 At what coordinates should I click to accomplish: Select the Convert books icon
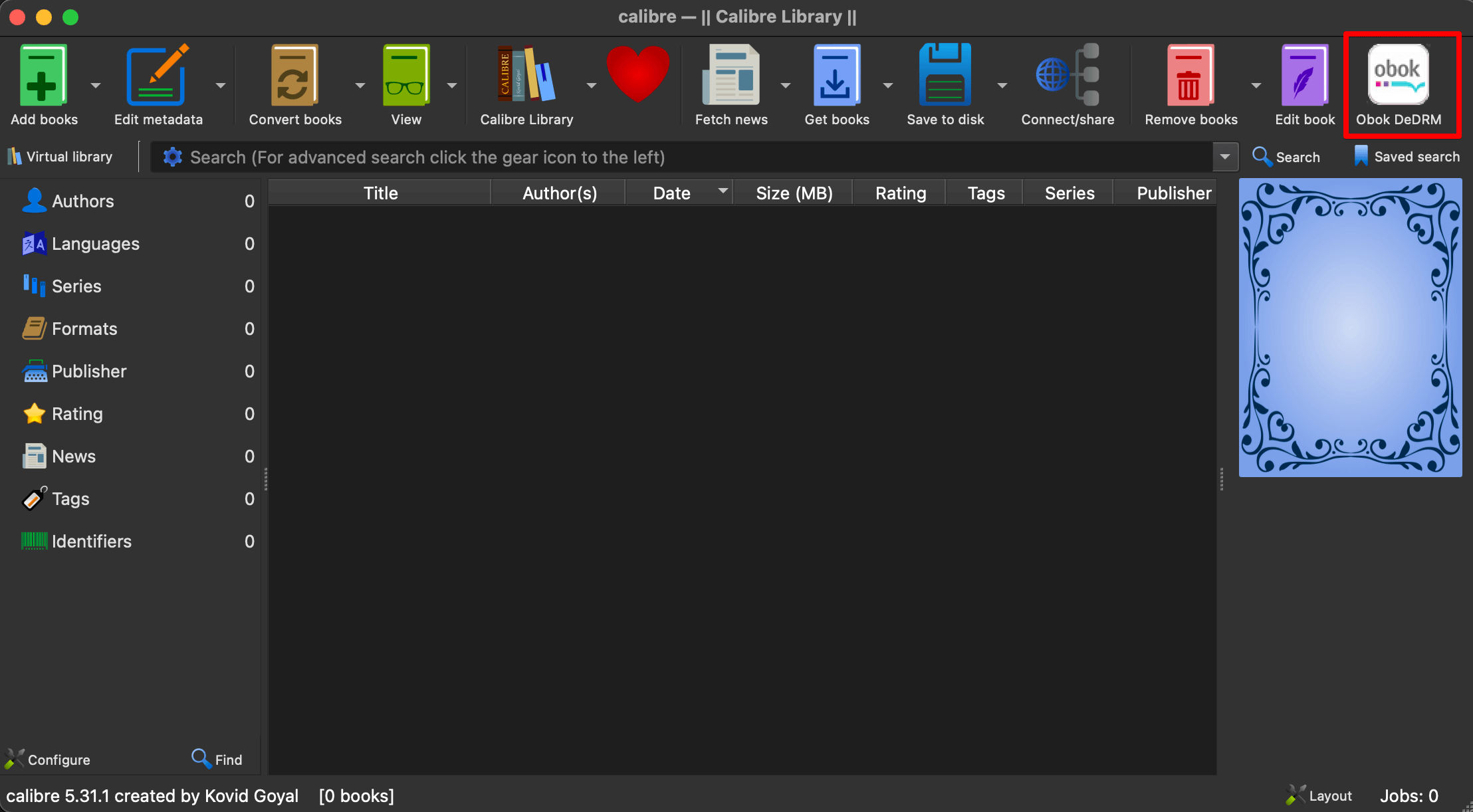tap(294, 74)
